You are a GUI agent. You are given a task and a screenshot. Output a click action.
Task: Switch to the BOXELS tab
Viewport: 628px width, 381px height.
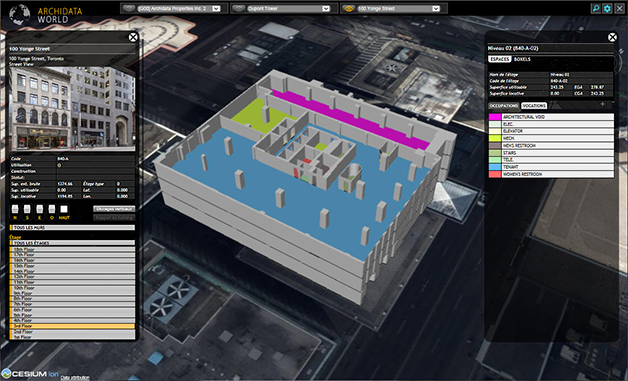(x=522, y=59)
